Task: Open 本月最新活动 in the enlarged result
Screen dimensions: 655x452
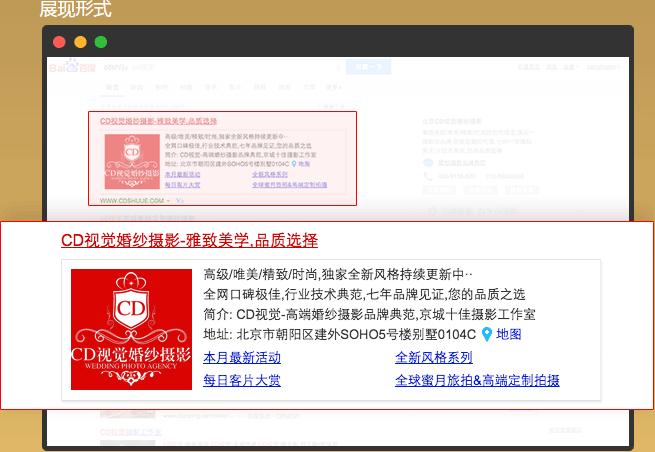Action: tap(242, 358)
